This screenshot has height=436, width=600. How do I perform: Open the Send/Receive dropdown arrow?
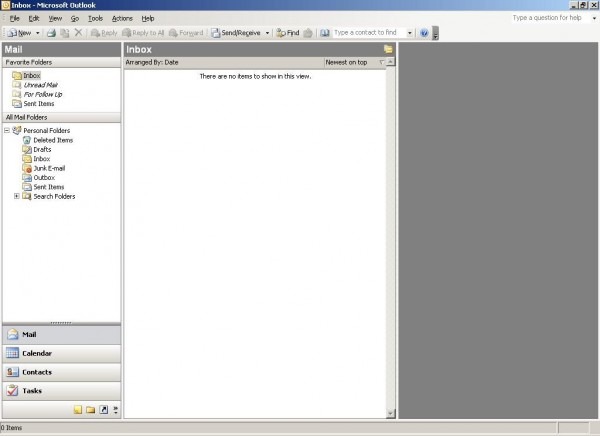click(267, 33)
